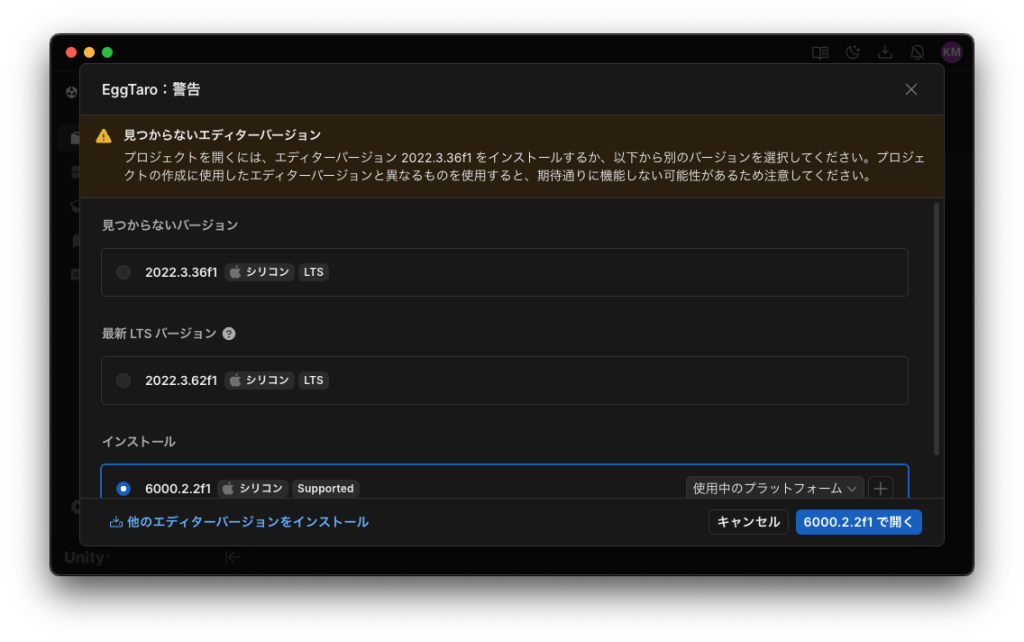Click the plus button beside platform dropdown
1024x642 pixels.
tap(880, 489)
